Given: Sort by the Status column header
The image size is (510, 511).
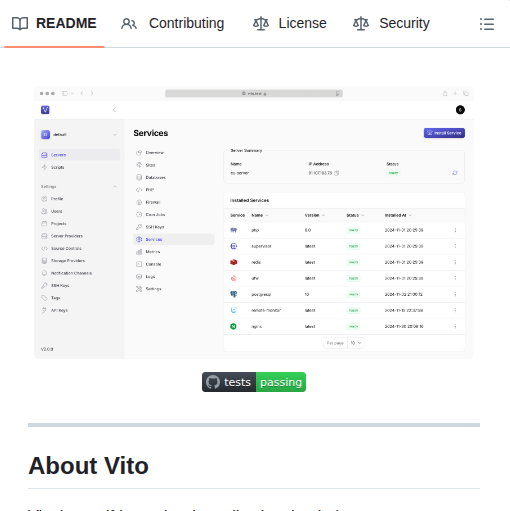Looking at the screenshot, I should pyautogui.click(x=355, y=215).
